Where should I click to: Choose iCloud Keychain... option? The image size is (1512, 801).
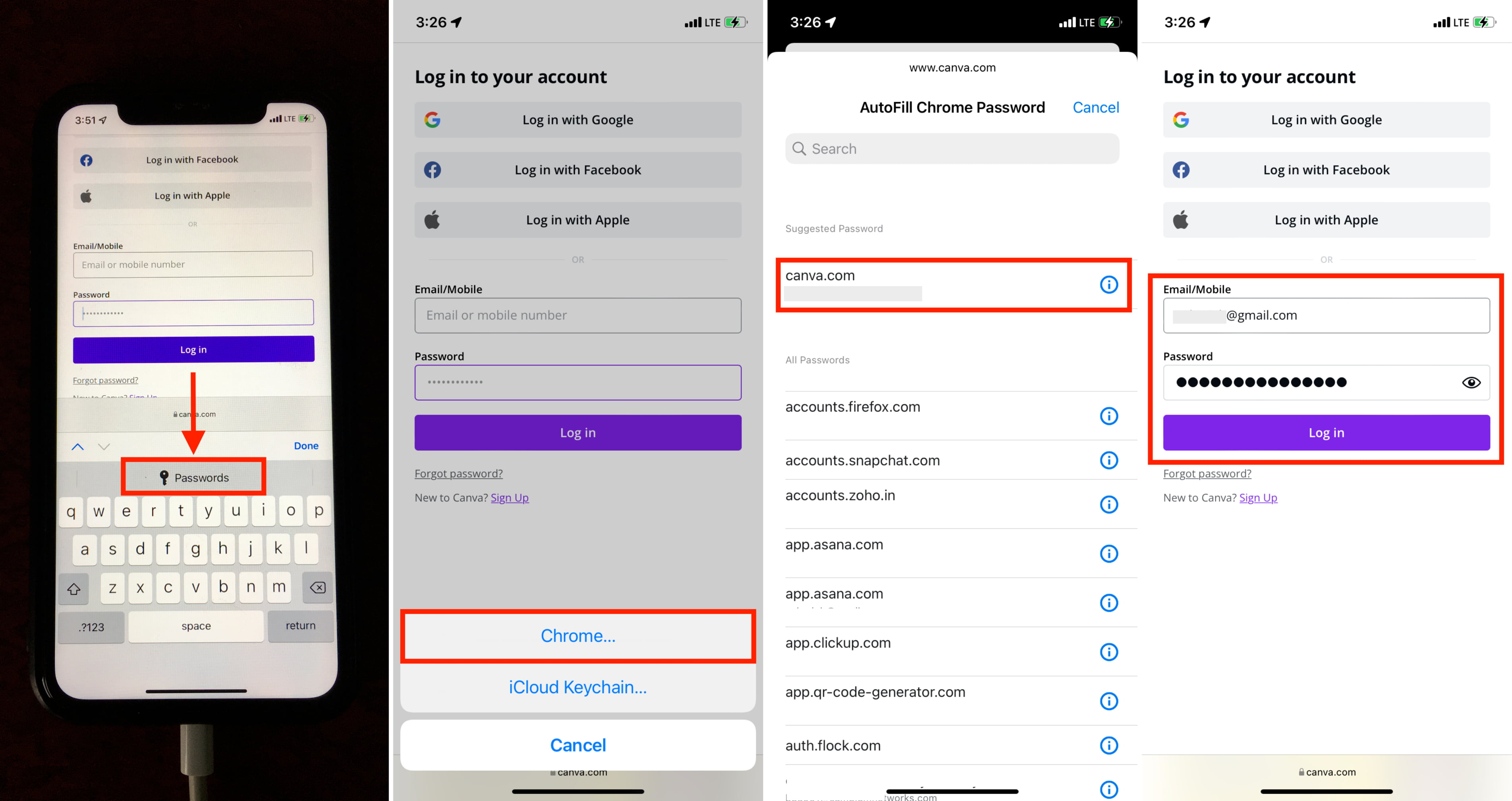[x=577, y=687]
